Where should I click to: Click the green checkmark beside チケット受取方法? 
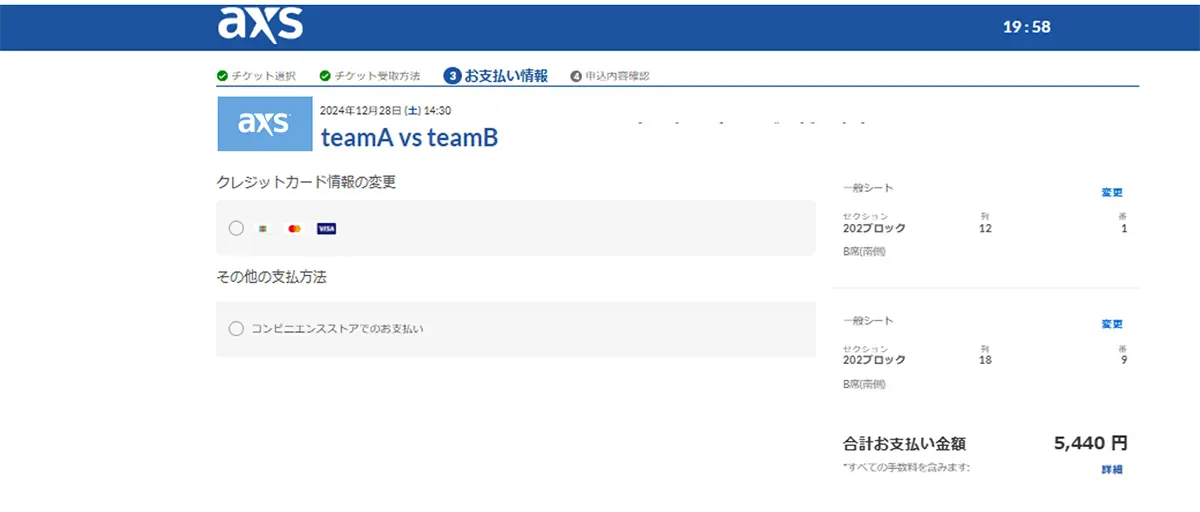click(325, 76)
